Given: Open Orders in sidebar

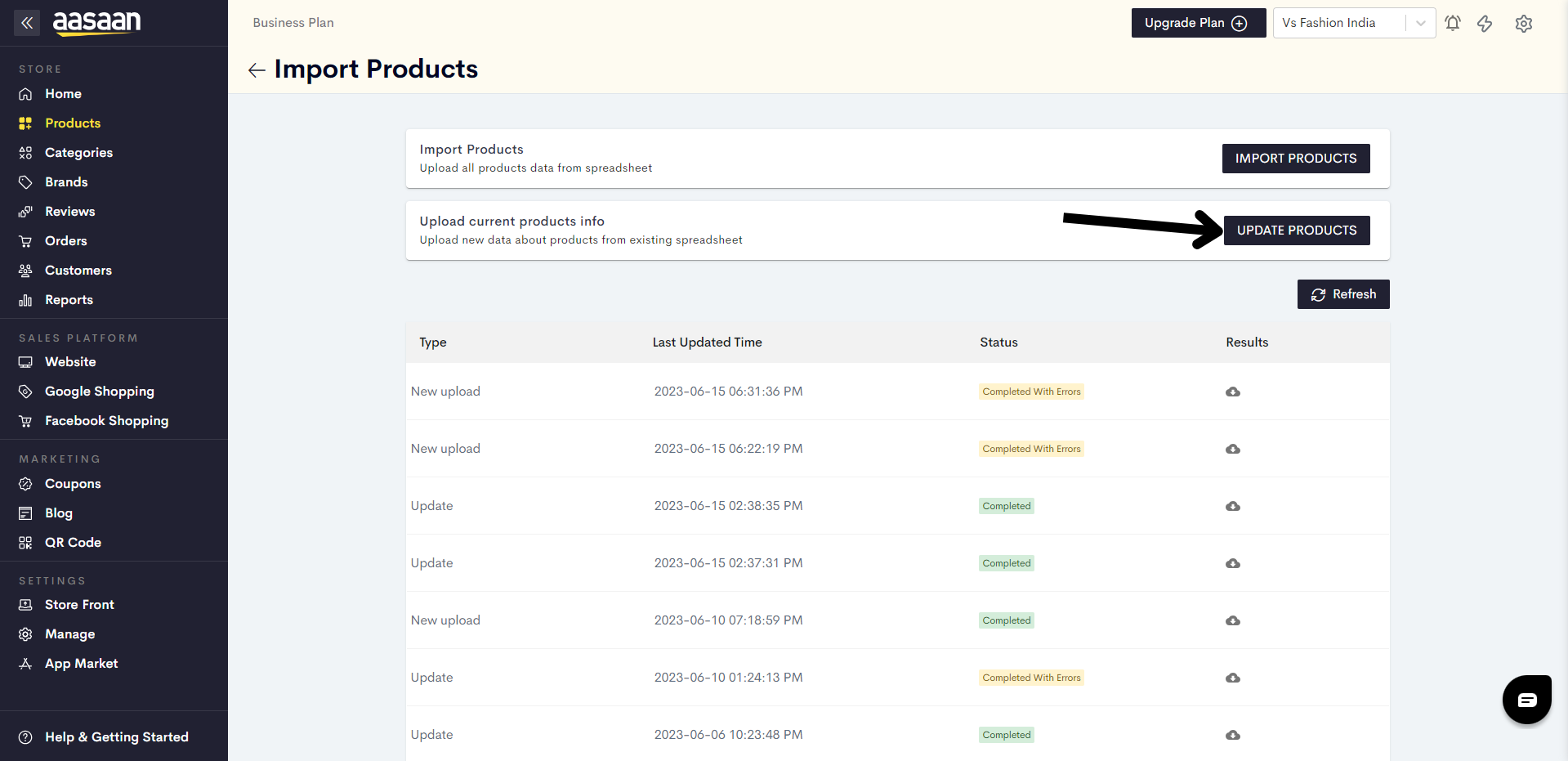Looking at the screenshot, I should (x=65, y=241).
